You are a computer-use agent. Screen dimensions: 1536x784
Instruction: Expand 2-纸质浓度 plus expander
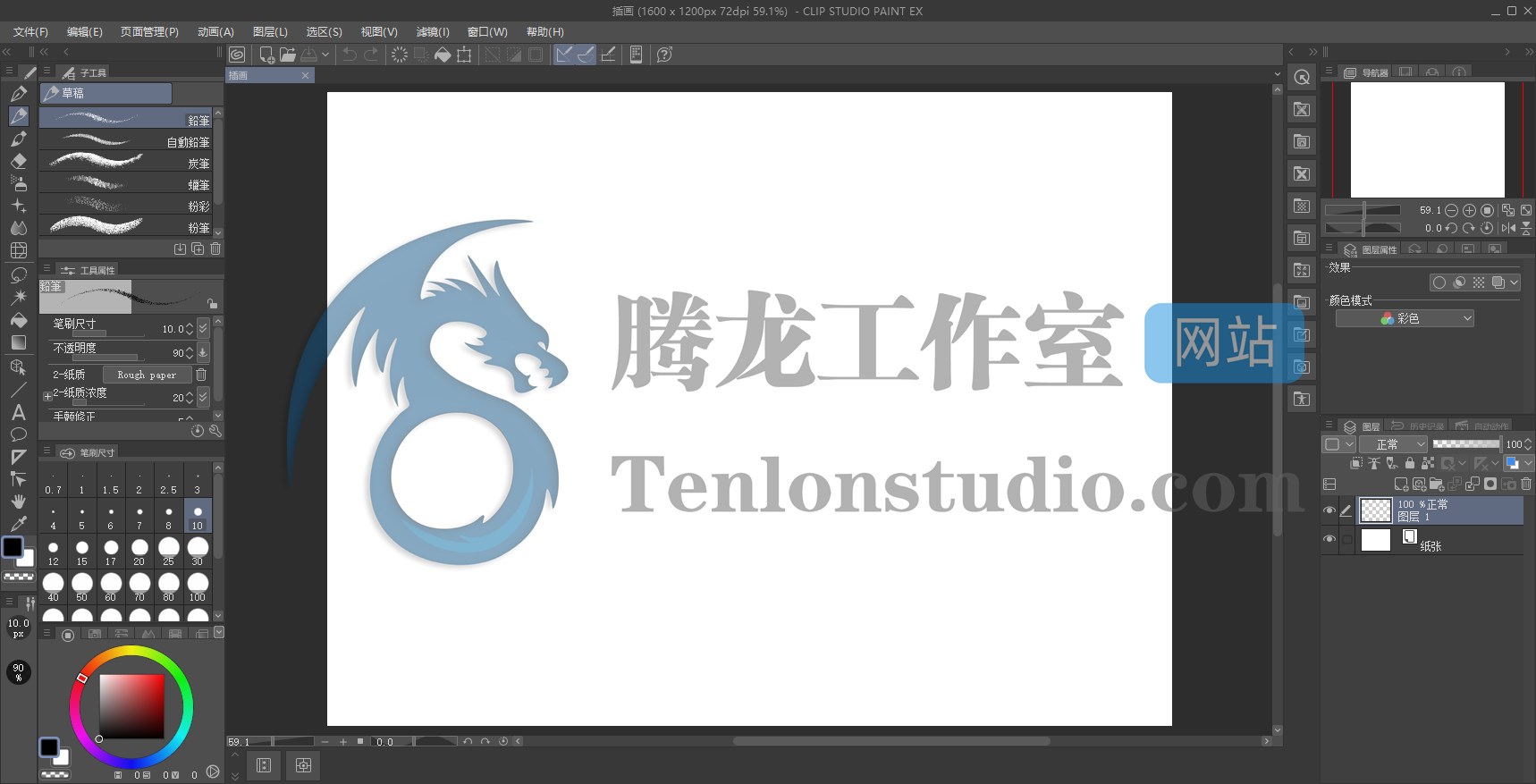pos(47,396)
